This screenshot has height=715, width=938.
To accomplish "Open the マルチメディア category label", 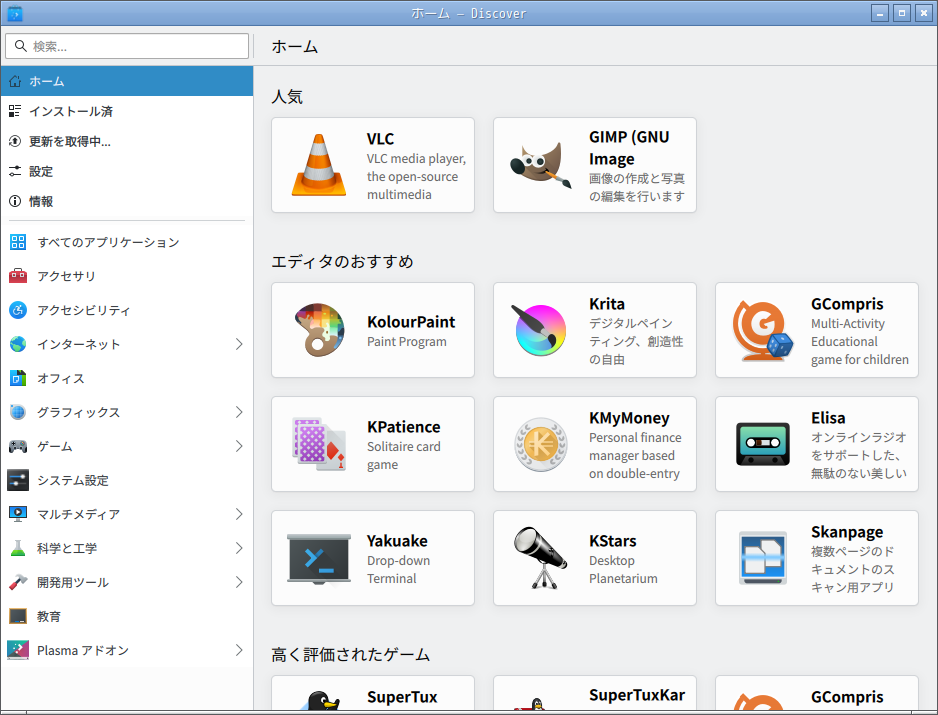I will click(78, 514).
